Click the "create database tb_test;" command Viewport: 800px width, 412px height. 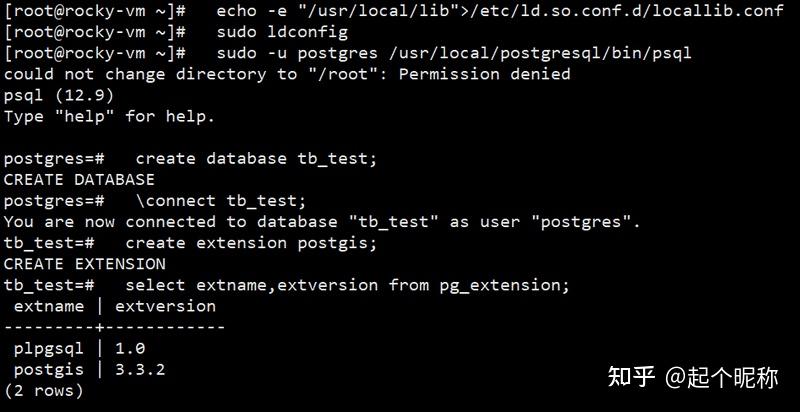[x=258, y=159]
